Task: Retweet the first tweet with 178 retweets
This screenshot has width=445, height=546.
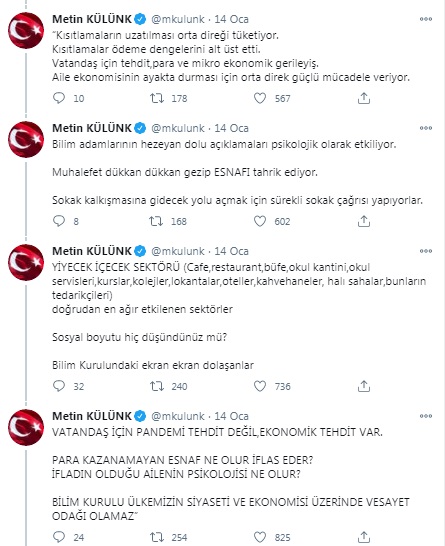Action: [x=157, y=98]
